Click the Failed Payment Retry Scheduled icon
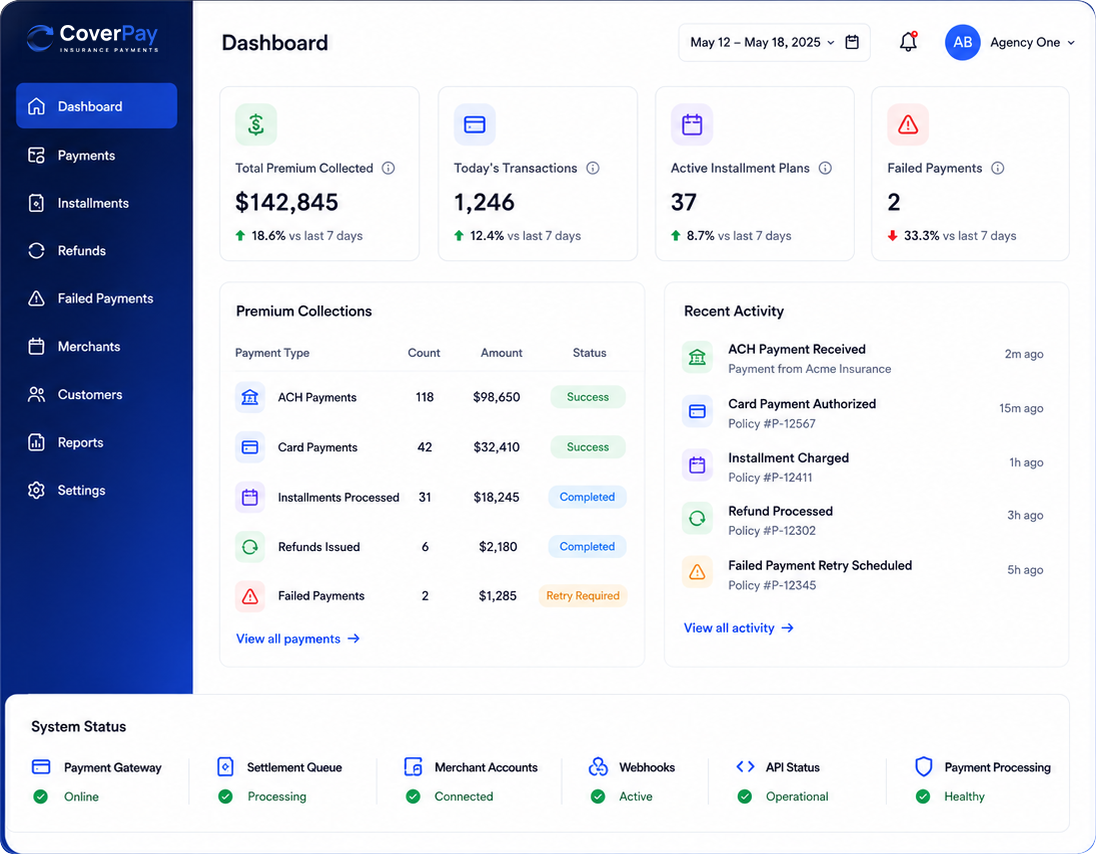Viewport: 1096px width, 854px height. click(x=697, y=572)
